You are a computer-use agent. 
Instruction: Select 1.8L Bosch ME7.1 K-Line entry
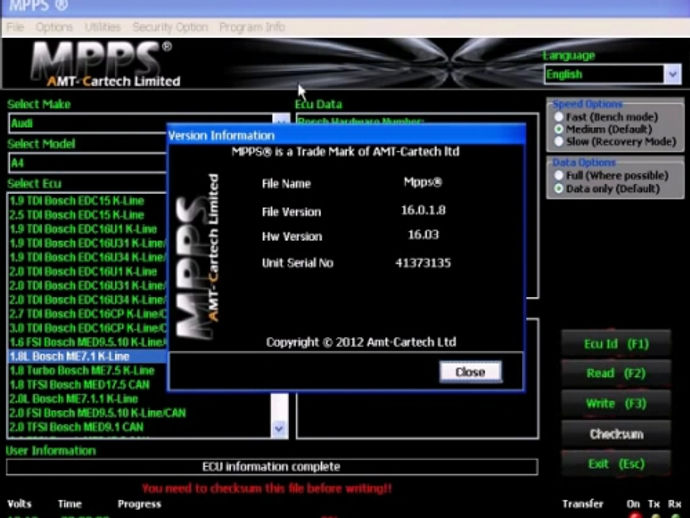click(x=88, y=356)
